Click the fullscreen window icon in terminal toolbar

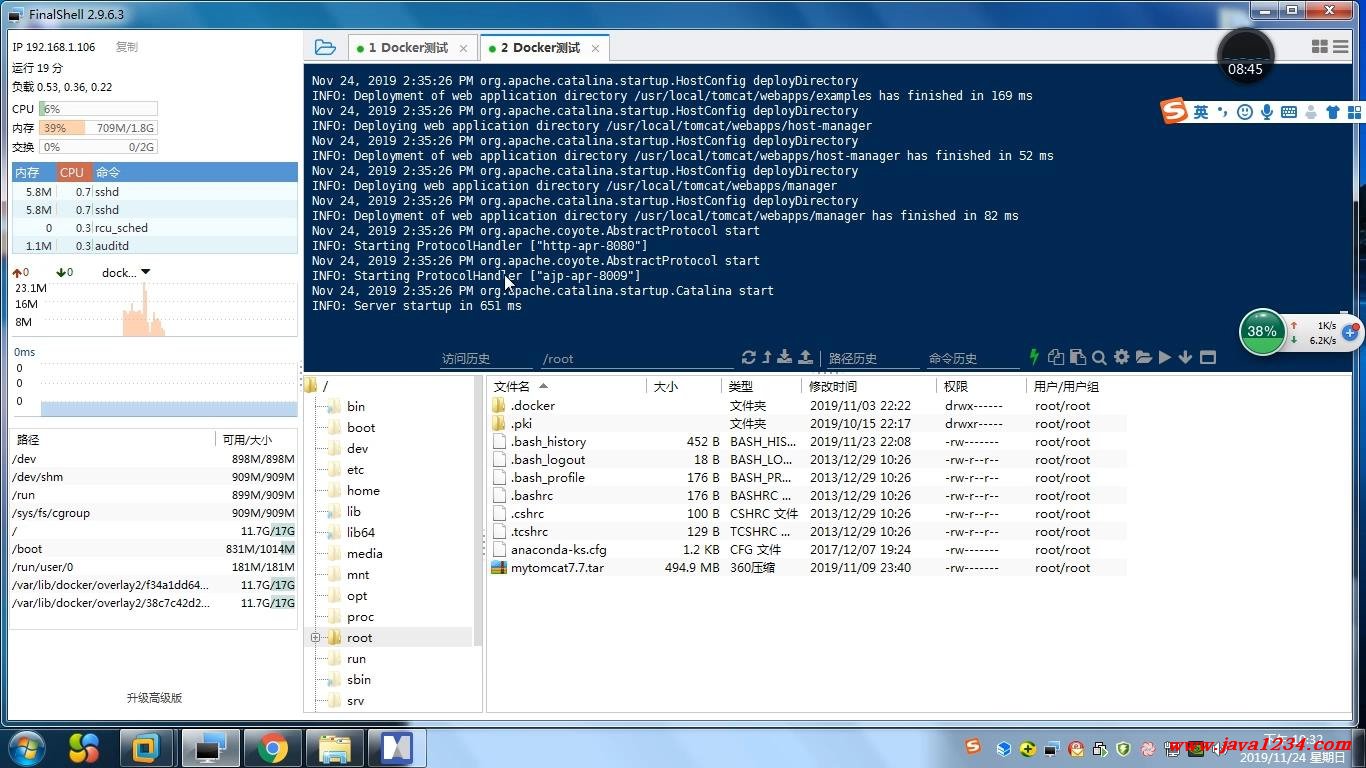tap(1207, 357)
